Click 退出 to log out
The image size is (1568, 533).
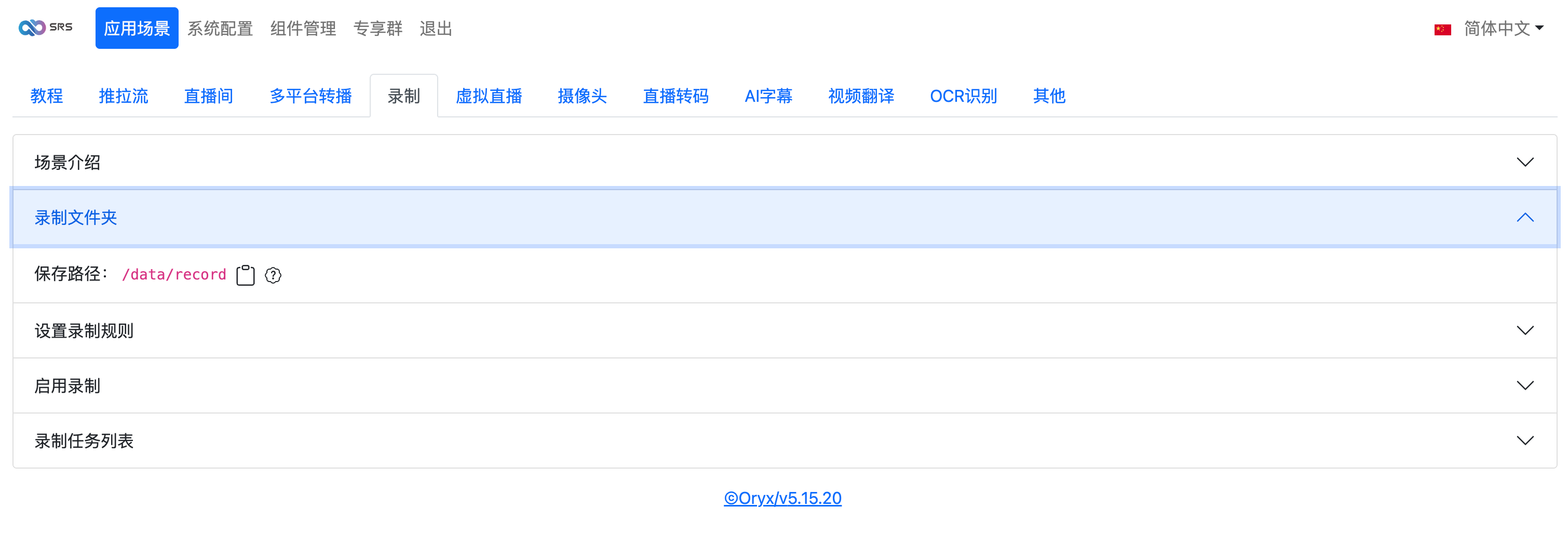click(x=436, y=28)
